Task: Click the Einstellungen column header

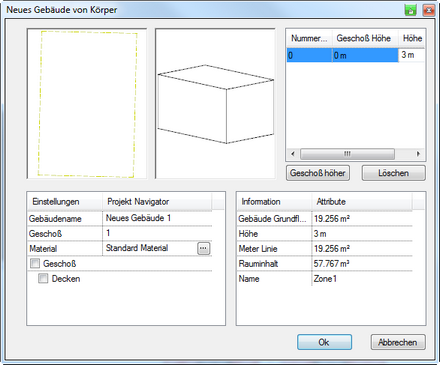Action: coord(65,202)
